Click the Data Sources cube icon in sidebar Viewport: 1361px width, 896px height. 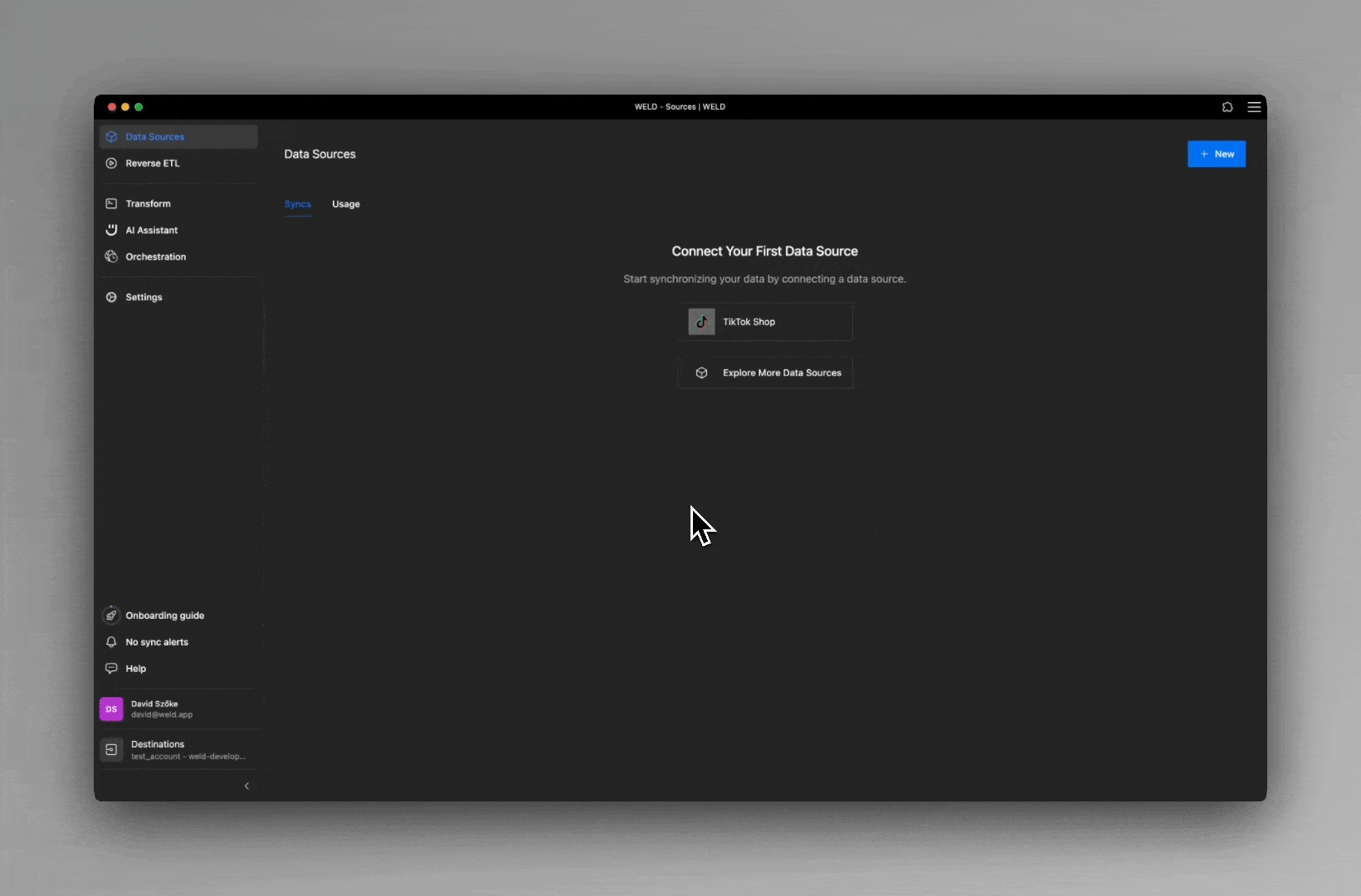tap(111, 137)
